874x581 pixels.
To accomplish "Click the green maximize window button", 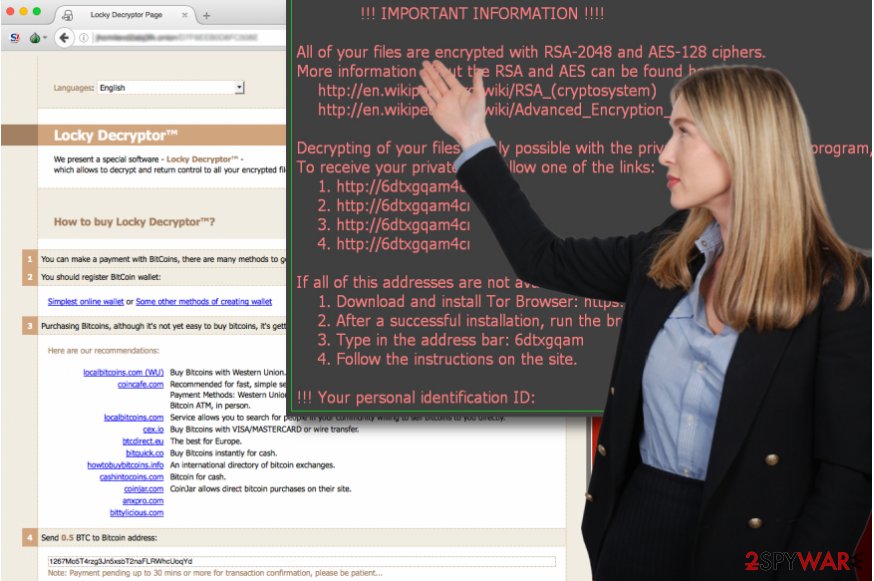I will pos(37,11).
